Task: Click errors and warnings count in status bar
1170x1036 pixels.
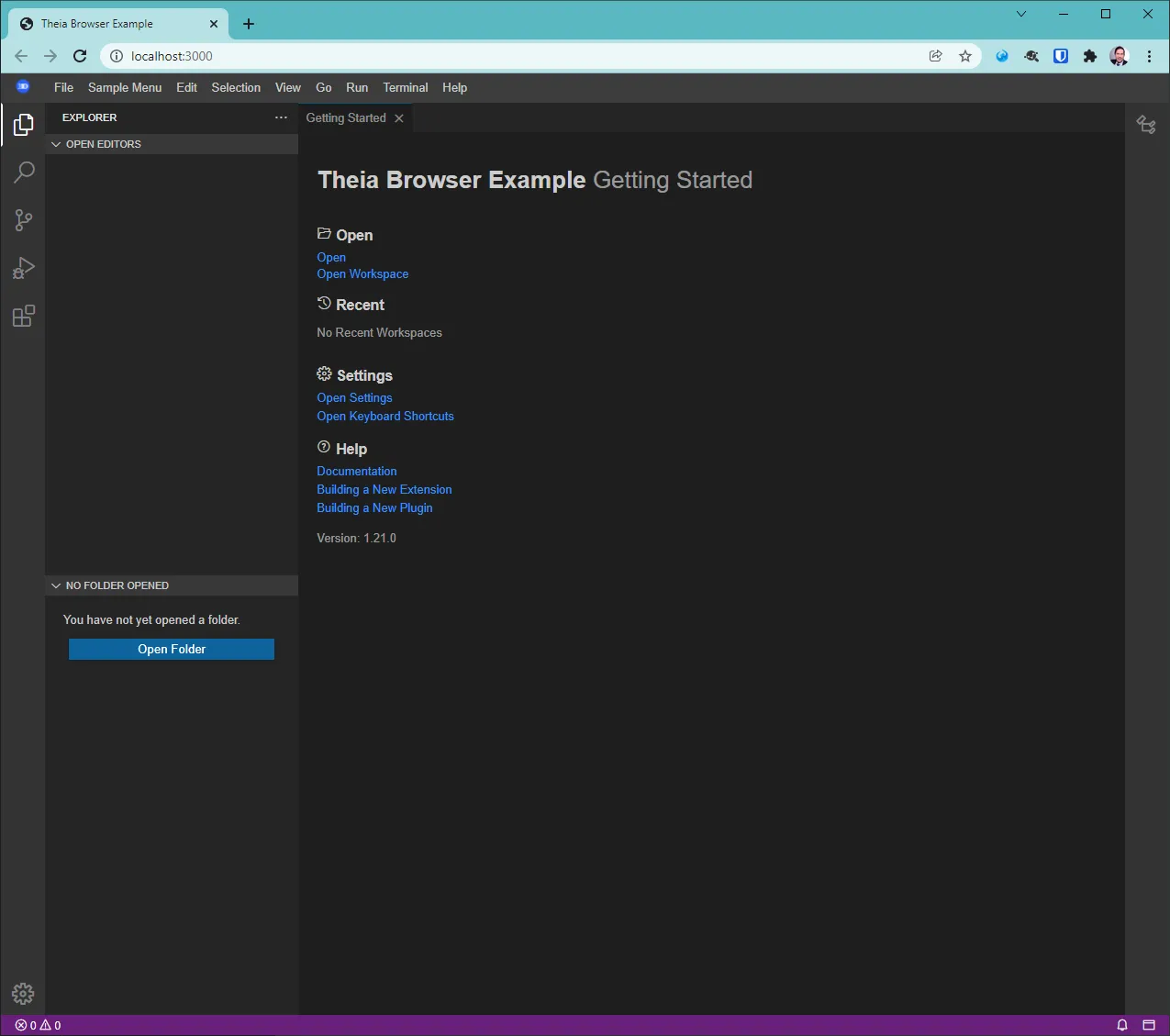Action: (x=38, y=1025)
